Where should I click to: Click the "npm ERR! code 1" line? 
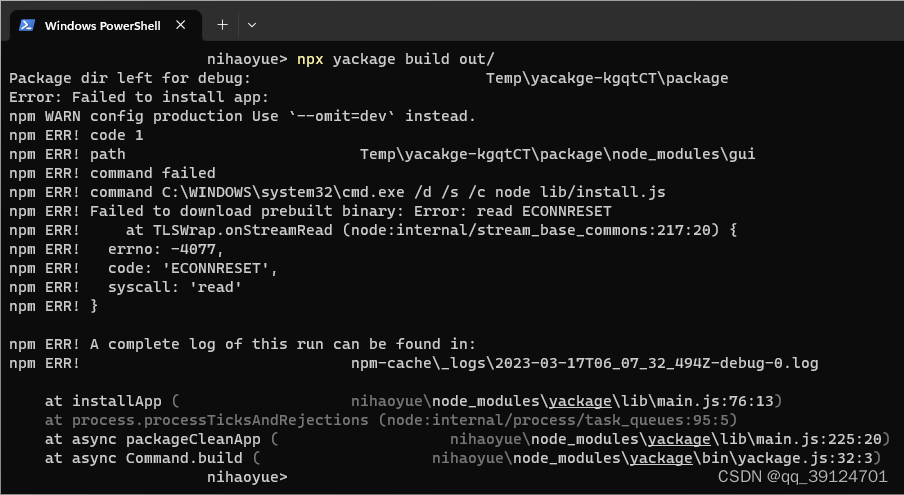click(76, 135)
